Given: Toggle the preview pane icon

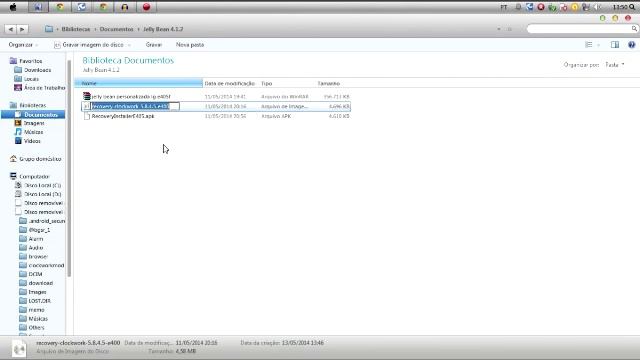Looking at the screenshot, I should (x=615, y=45).
